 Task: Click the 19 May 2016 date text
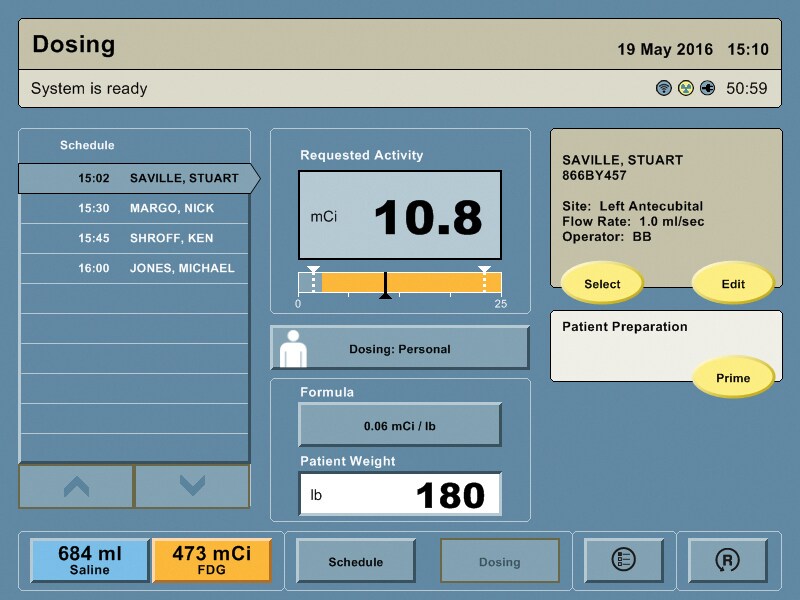point(665,49)
